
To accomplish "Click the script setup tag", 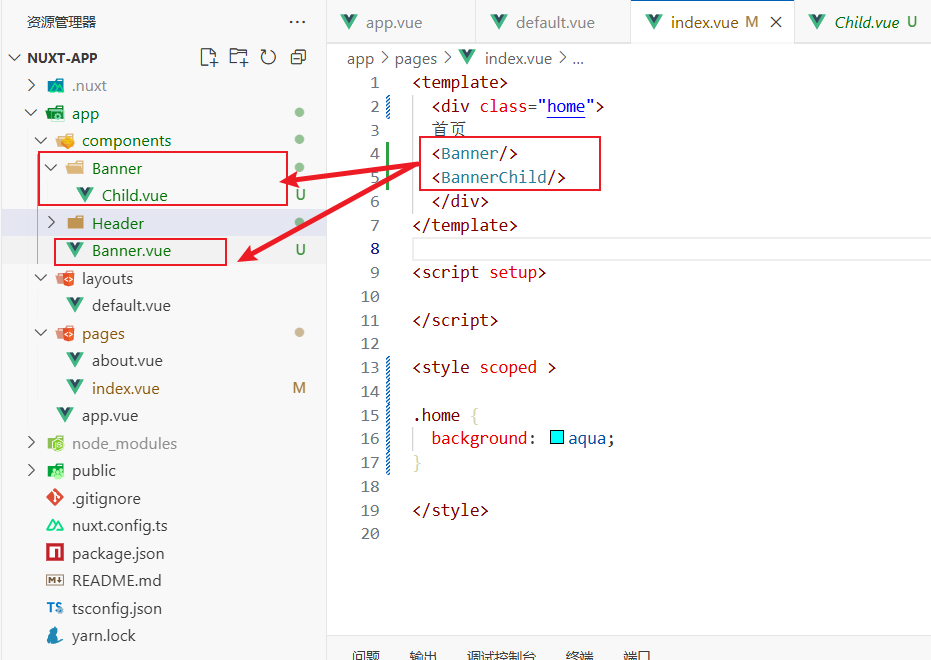I will click(479, 272).
